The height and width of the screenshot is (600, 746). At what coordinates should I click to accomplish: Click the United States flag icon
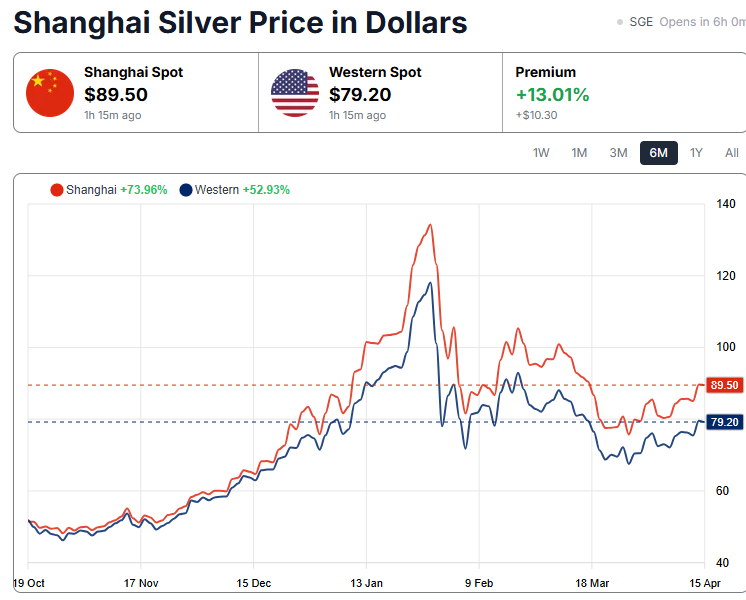[295, 95]
